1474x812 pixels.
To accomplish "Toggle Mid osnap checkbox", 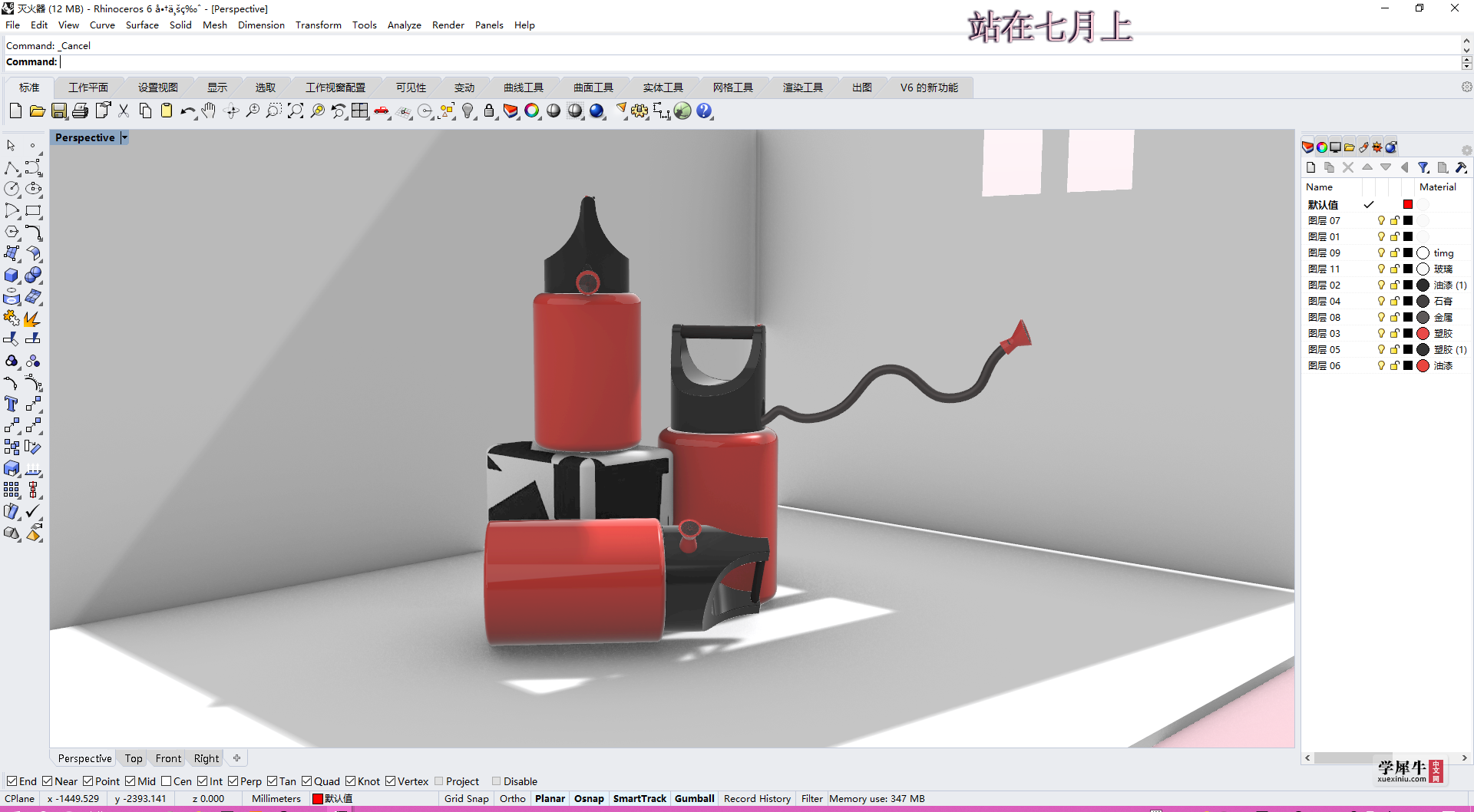I will pos(131,781).
